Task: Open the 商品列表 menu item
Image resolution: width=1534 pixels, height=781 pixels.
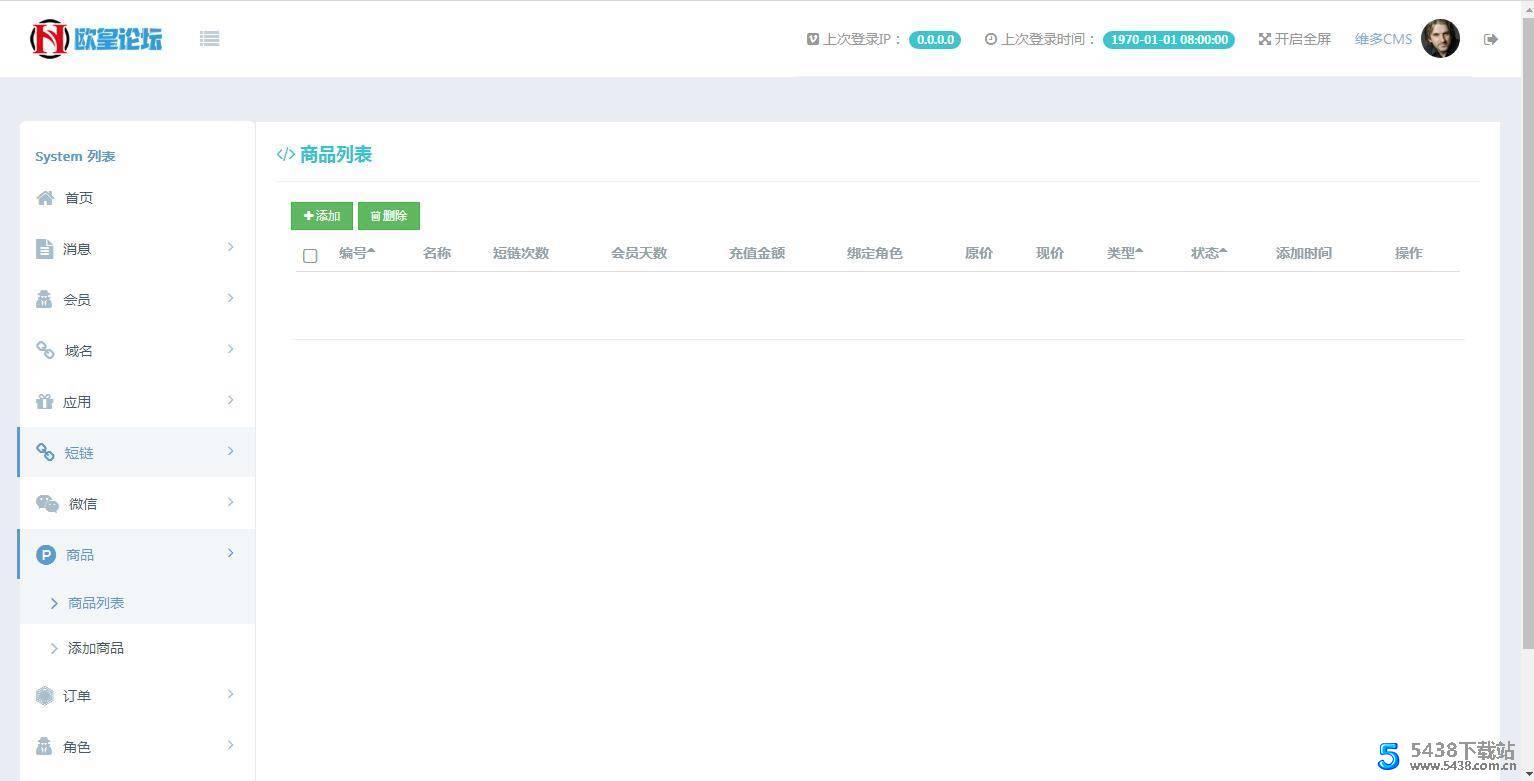Action: [x=96, y=602]
